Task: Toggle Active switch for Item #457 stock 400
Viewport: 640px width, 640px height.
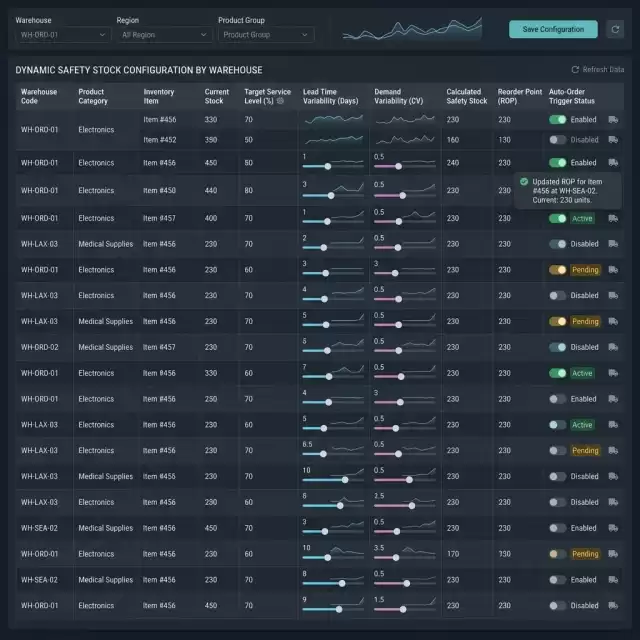Action: 558,218
